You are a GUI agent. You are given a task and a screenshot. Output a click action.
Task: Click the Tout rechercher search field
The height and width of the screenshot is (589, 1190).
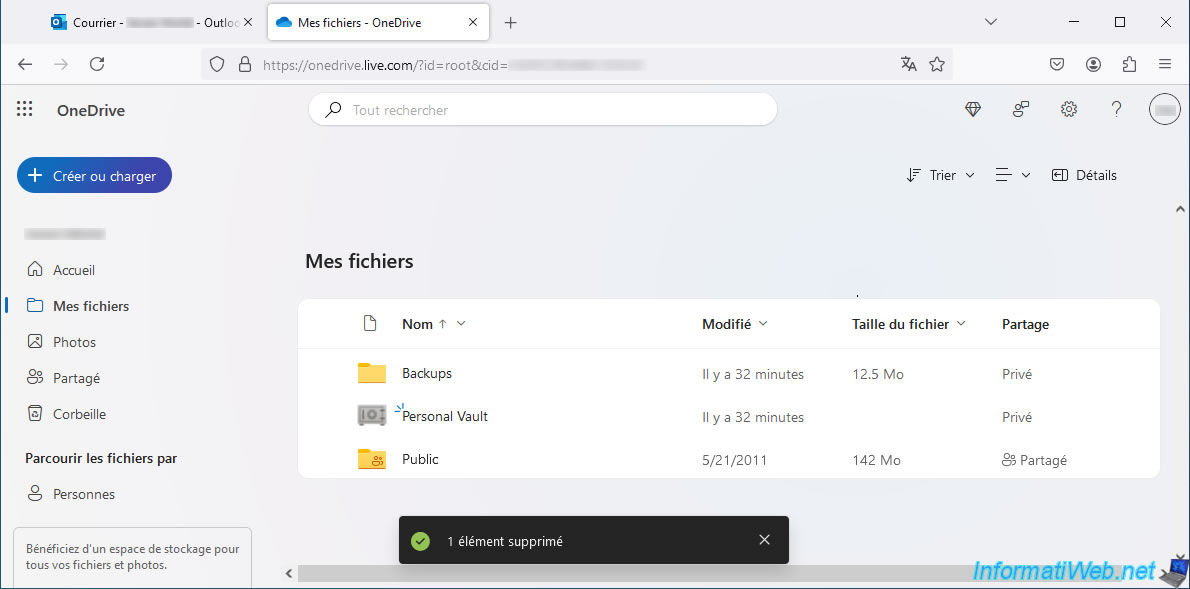[543, 110]
